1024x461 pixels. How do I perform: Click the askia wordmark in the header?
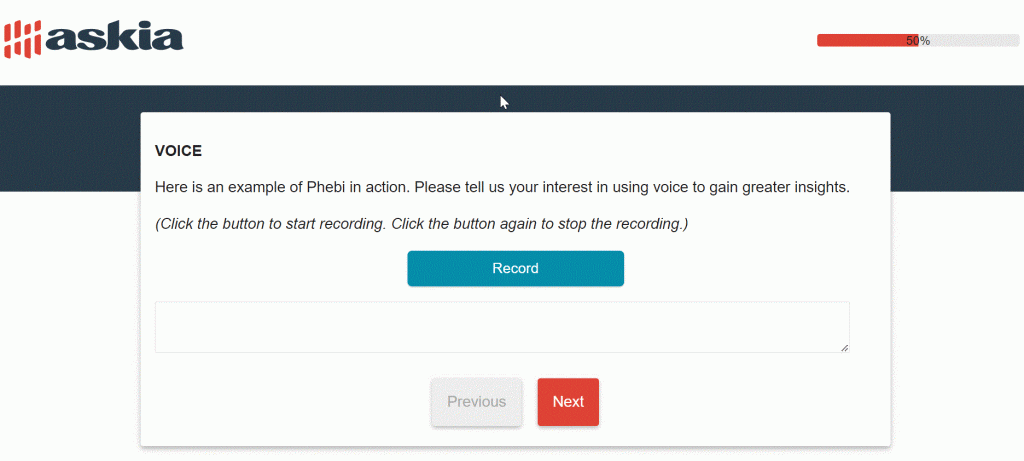pyautogui.click(x=114, y=39)
